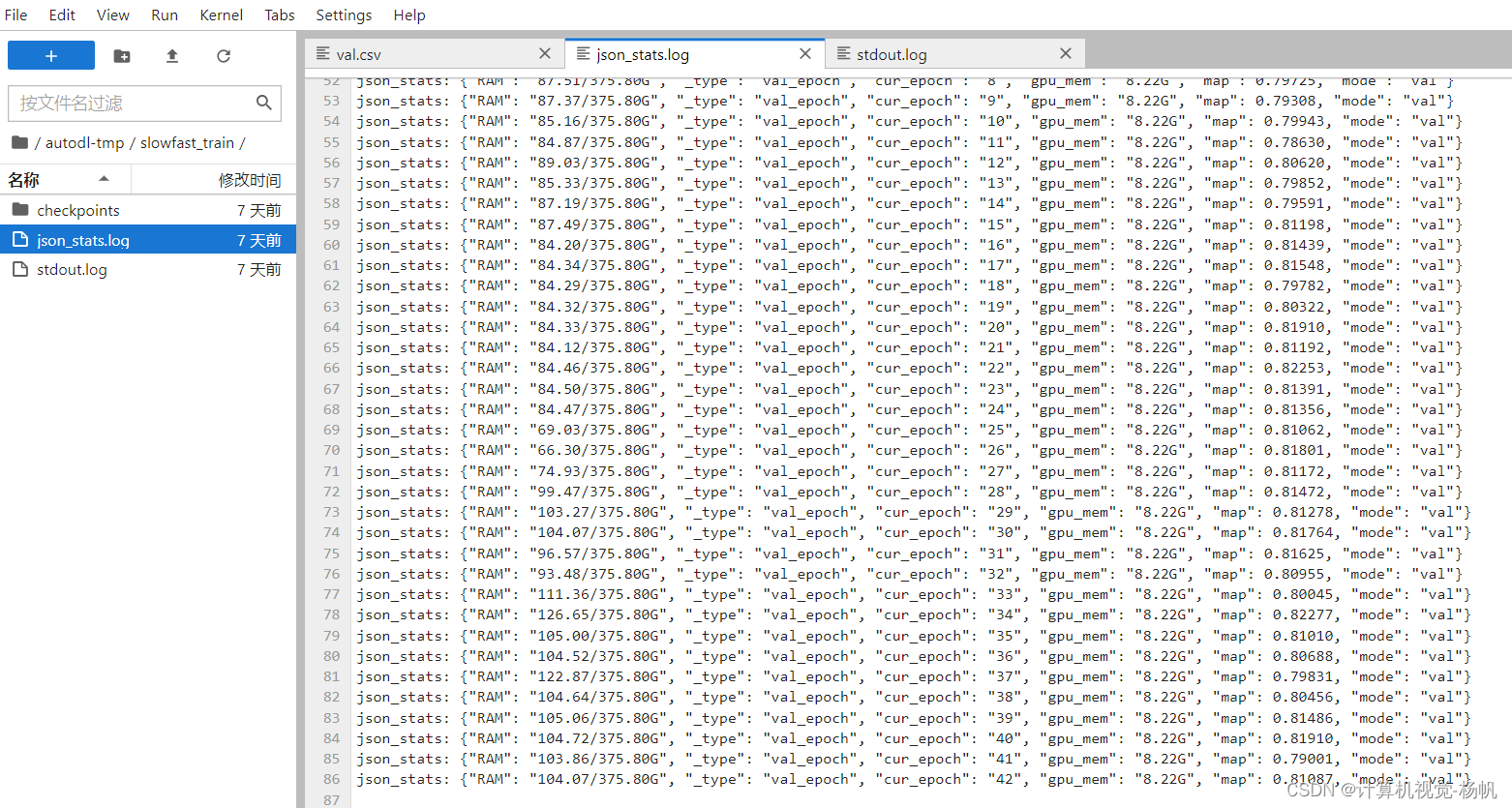This screenshot has width=1512, height=808.
Task: Refresh the file list
Action: tap(224, 56)
